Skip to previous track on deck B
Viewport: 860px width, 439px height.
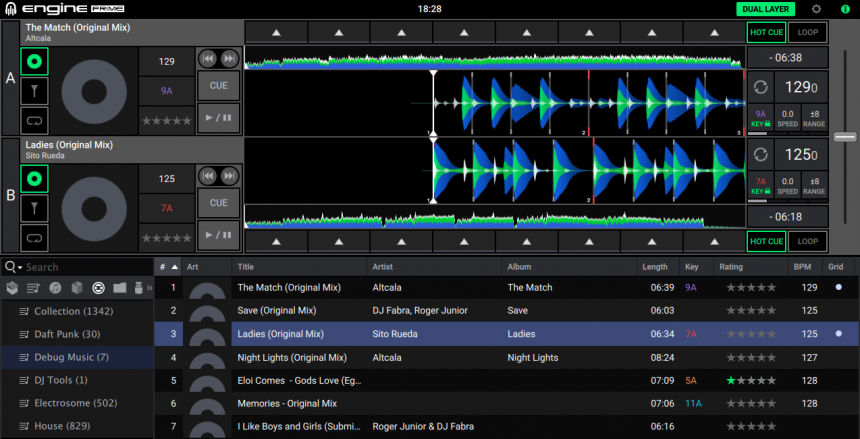click(208, 176)
